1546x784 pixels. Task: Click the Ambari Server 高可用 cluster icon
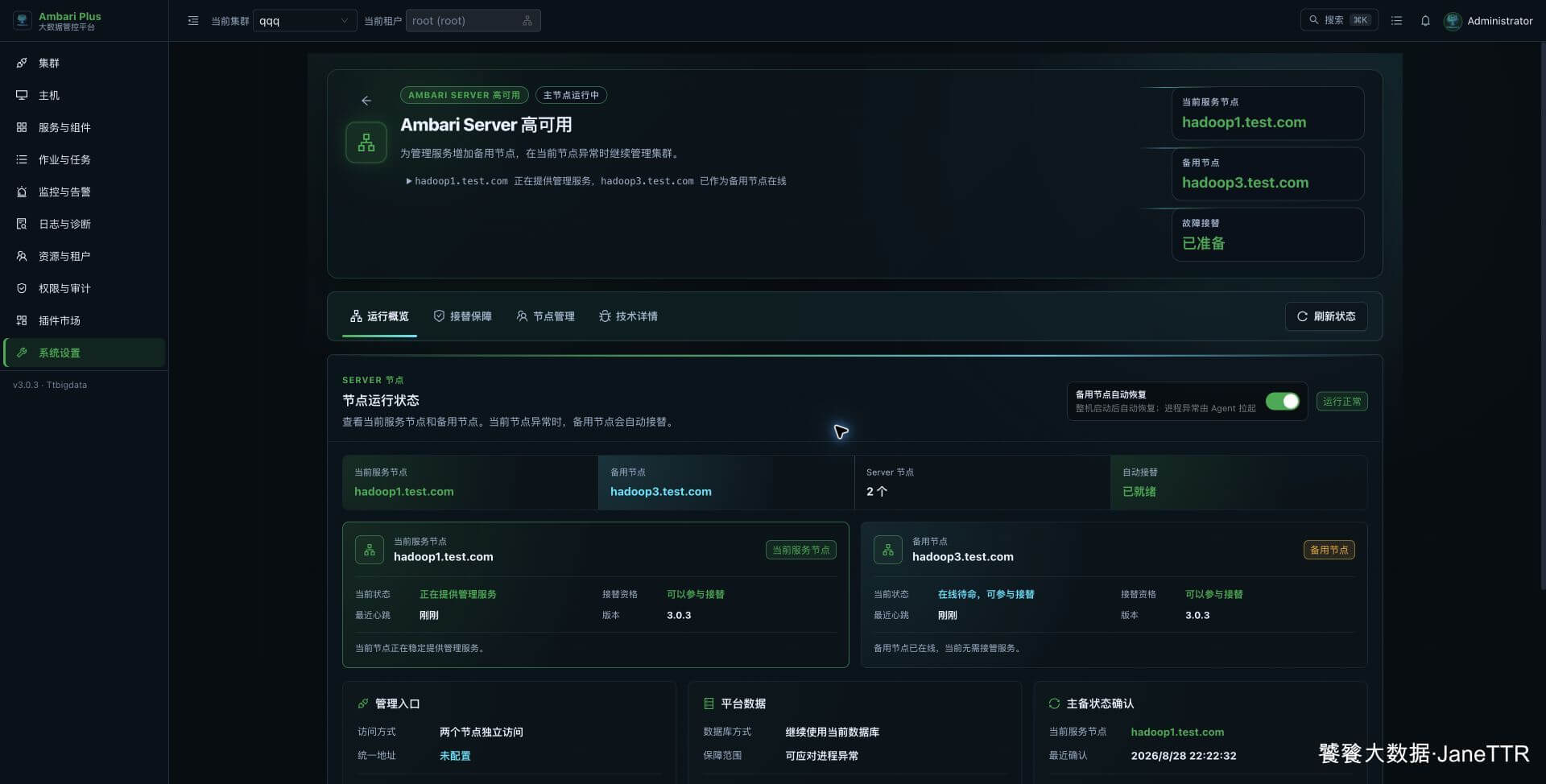[366, 142]
